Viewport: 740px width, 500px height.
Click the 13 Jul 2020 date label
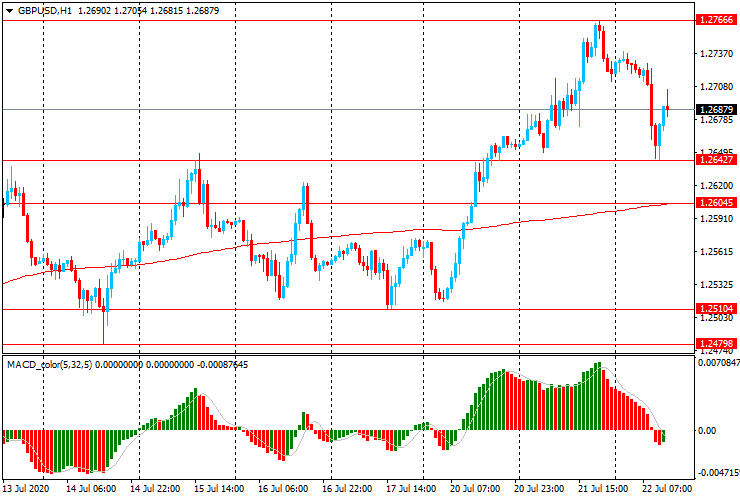[x=26, y=488]
